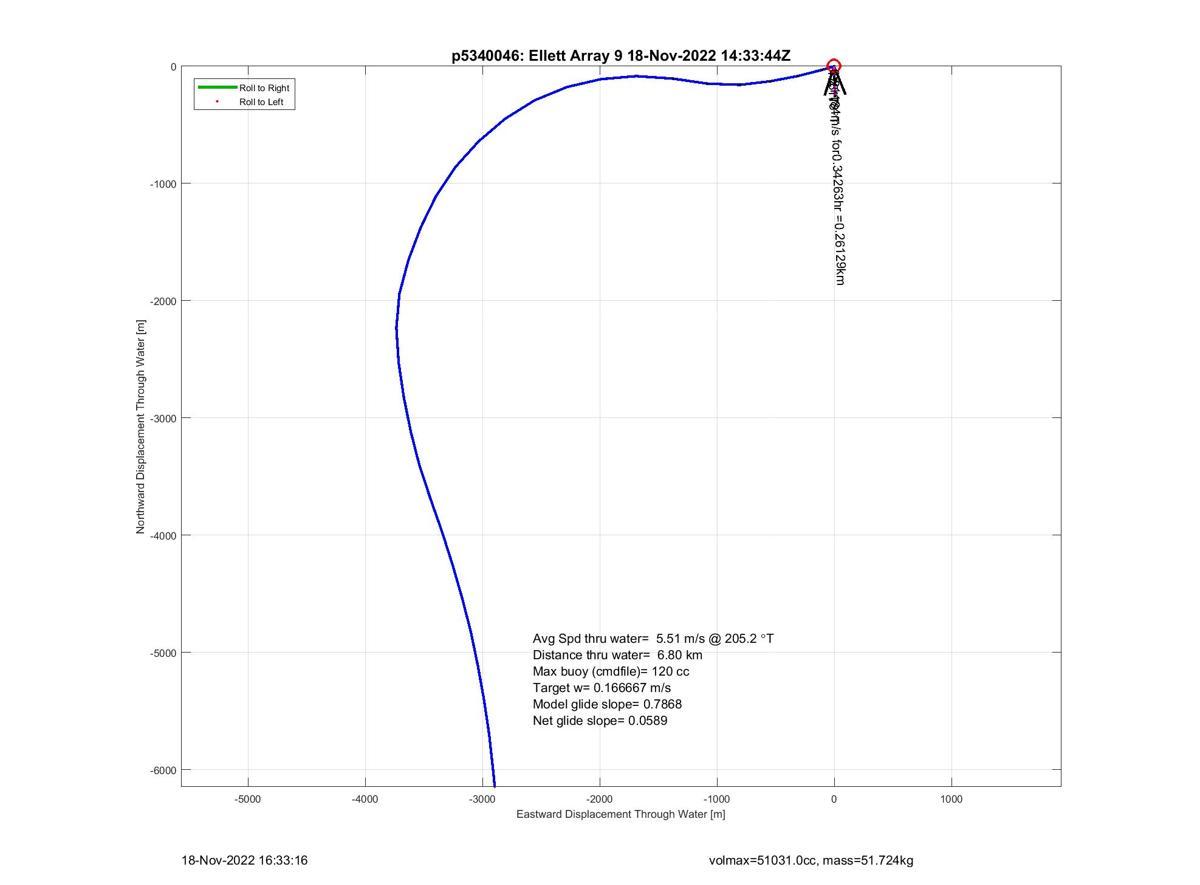The height and width of the screenshot is (885, 1200).
Task: Click the red circle marker at the origin
Action: [834, 67]
